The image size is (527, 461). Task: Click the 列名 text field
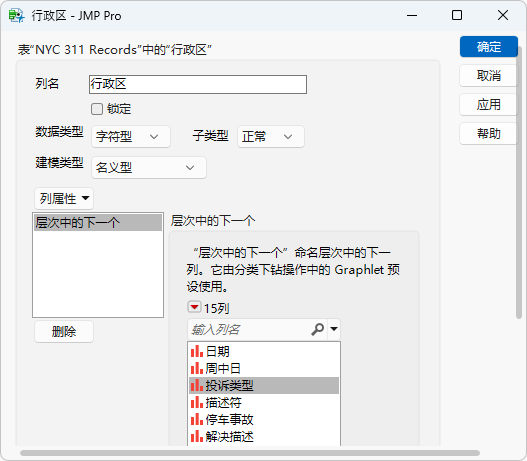tap(198, 84)
